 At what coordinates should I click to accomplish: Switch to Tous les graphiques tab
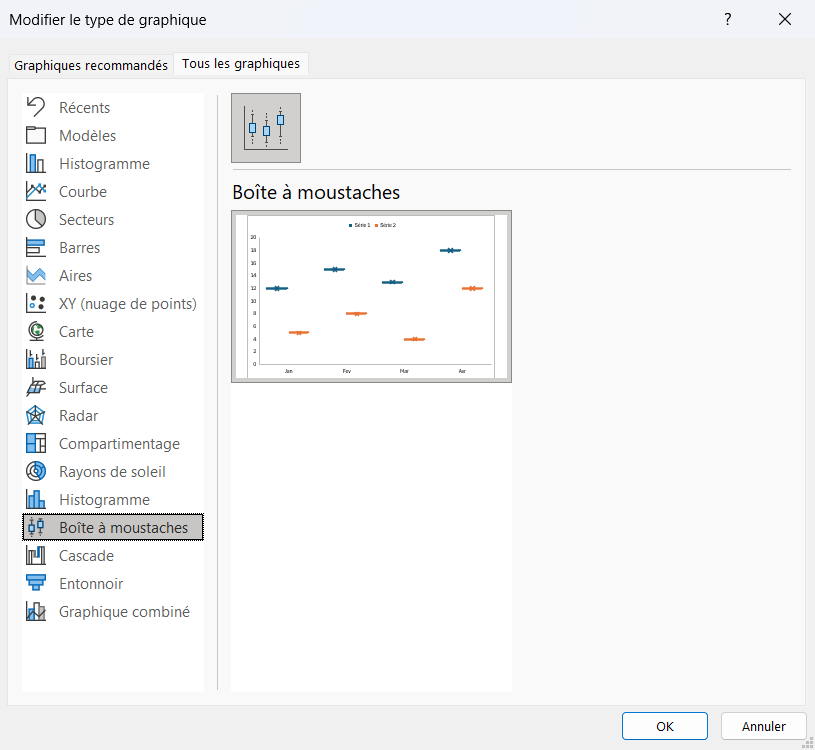pyautogui.click(x=241, y=63)
